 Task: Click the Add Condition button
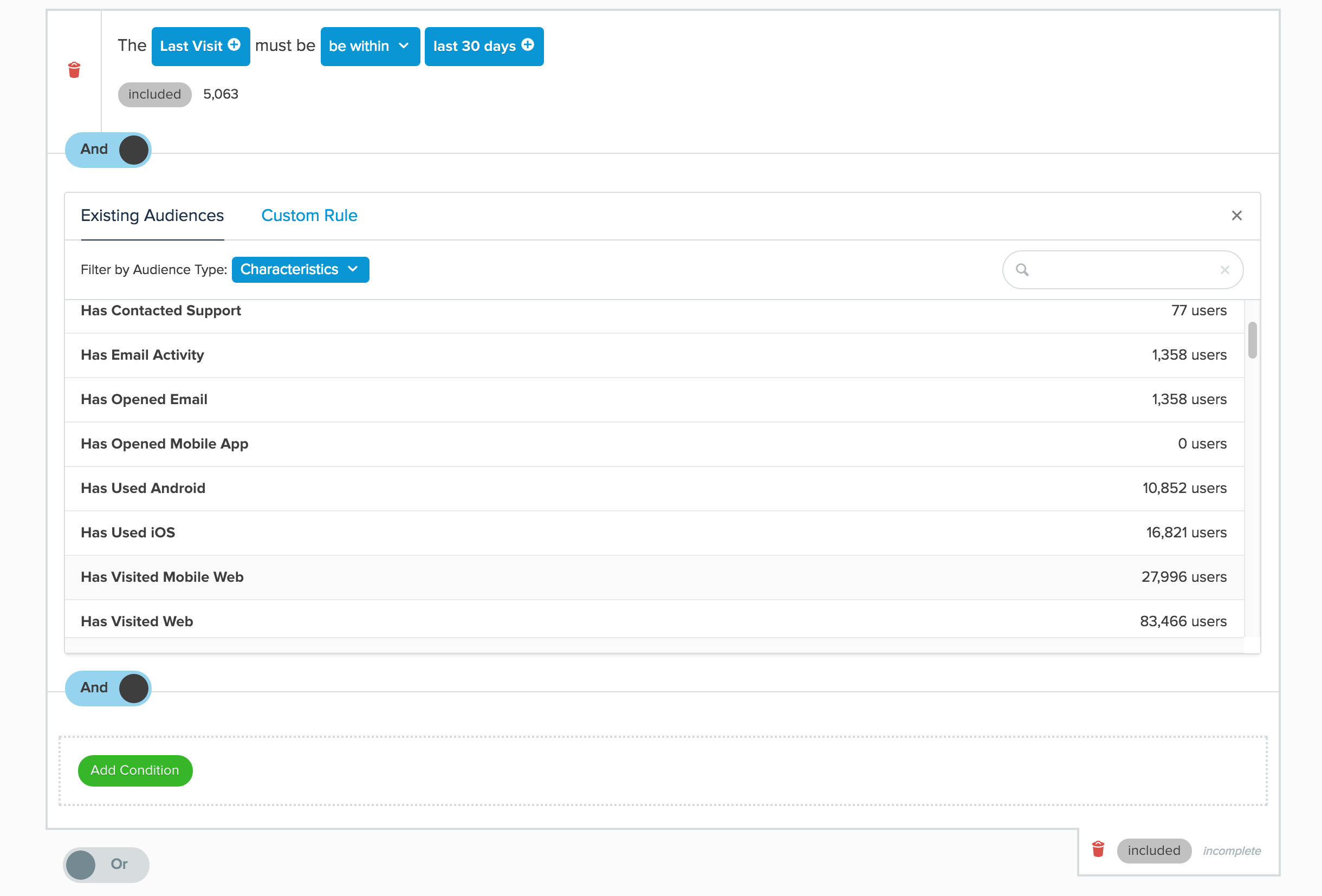pyautogui.click(x=135, y=771)
